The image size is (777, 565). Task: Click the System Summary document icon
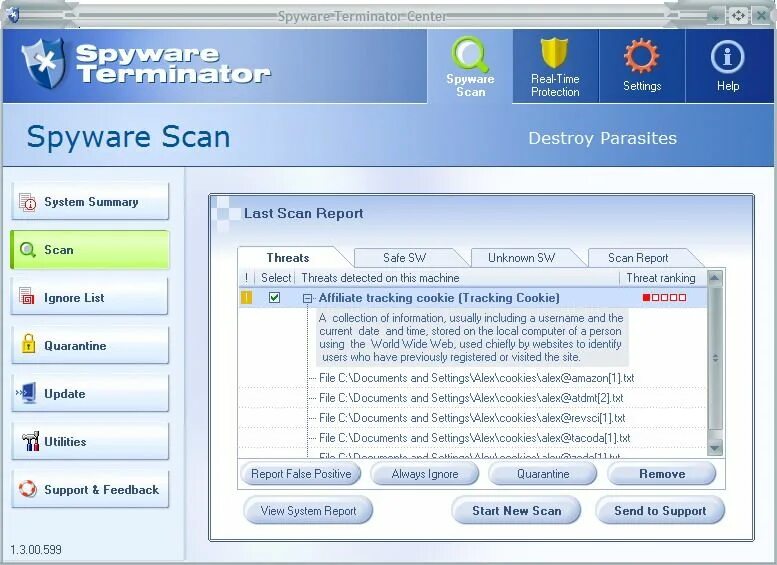coord(27,202)
